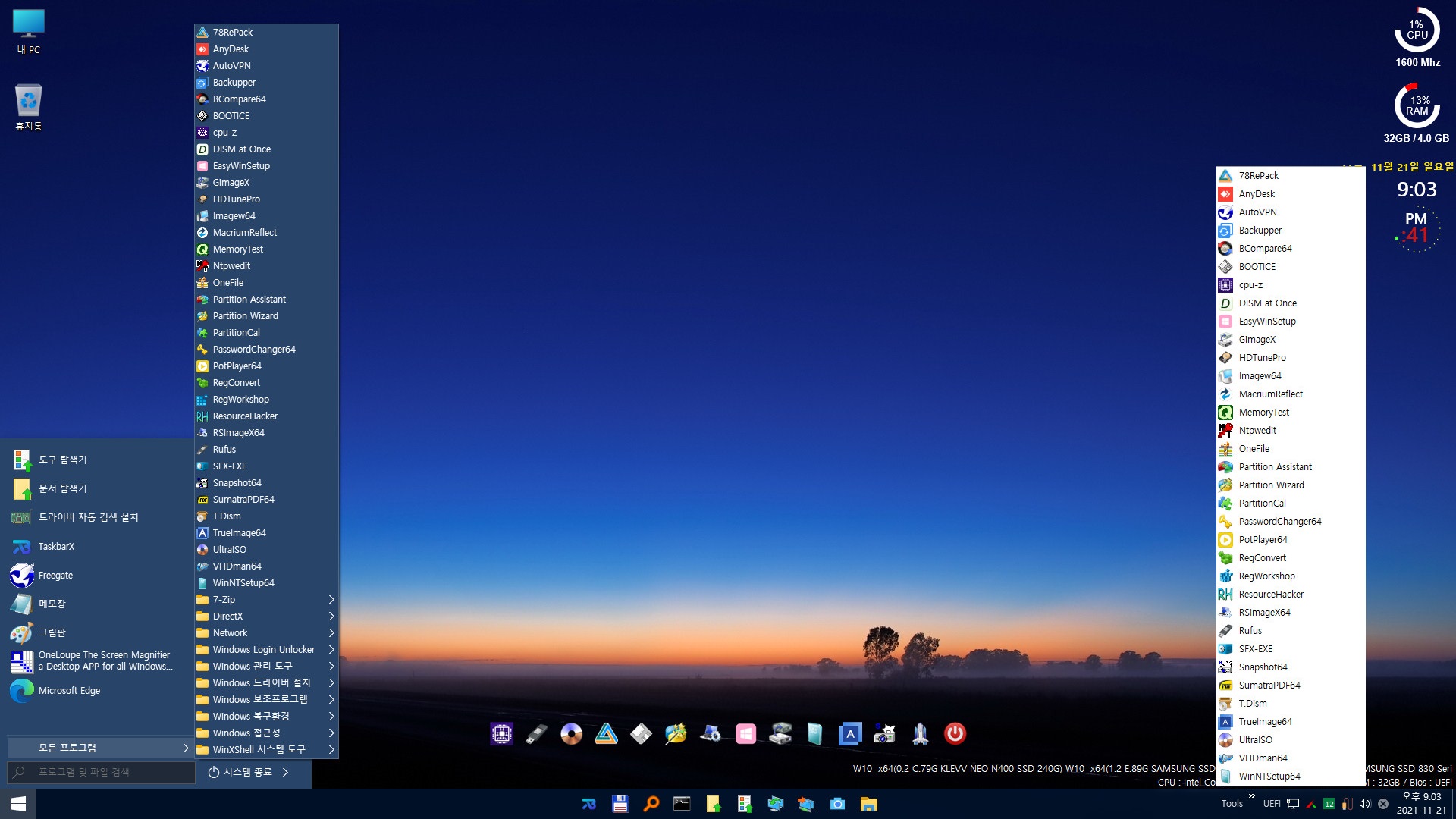Click the gray X circle tray icon
This screenshot has width=1456, height=819.
tap(1383, 804)
